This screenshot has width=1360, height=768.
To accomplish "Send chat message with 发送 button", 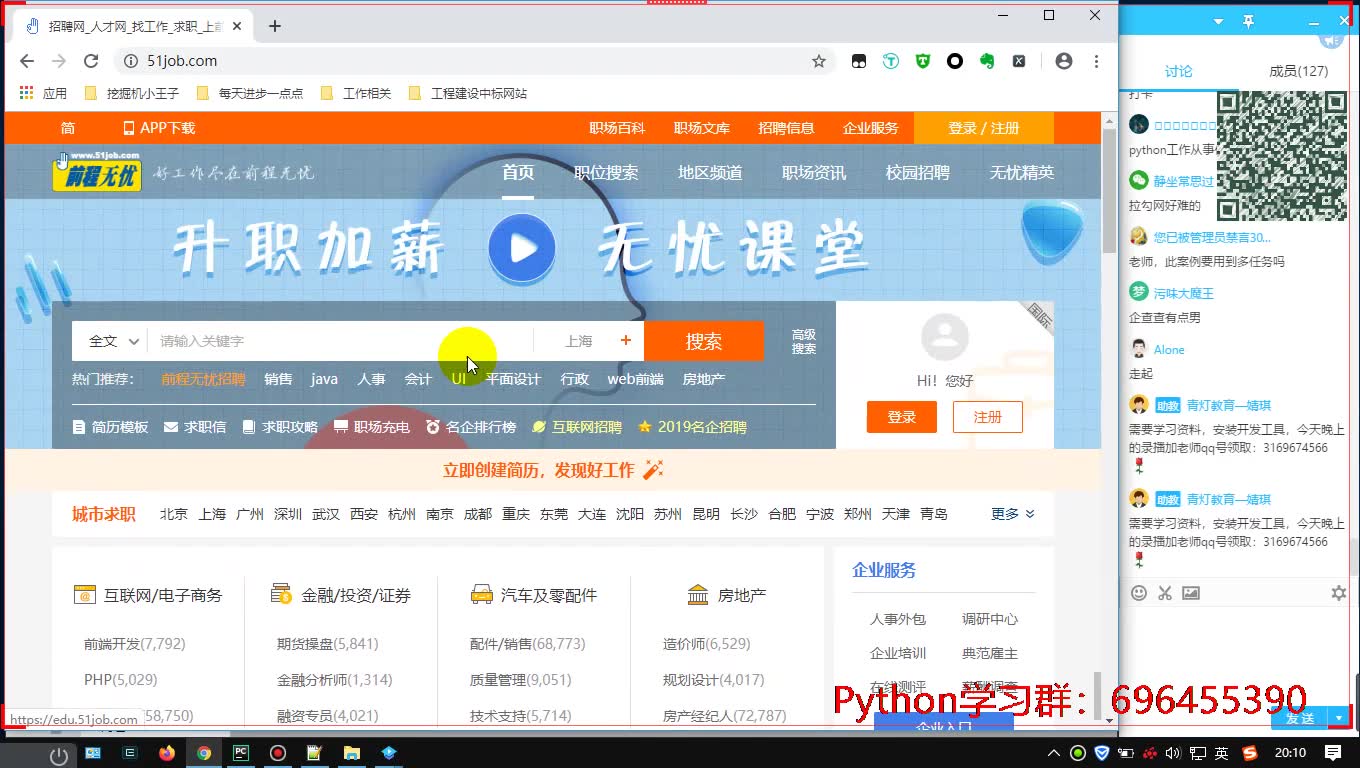I will (x=1300, y=718).
